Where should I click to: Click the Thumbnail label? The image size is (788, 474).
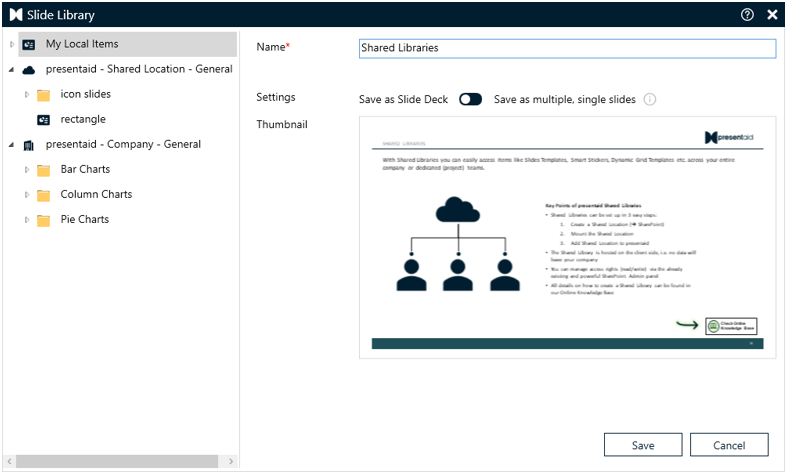point(281,124)
